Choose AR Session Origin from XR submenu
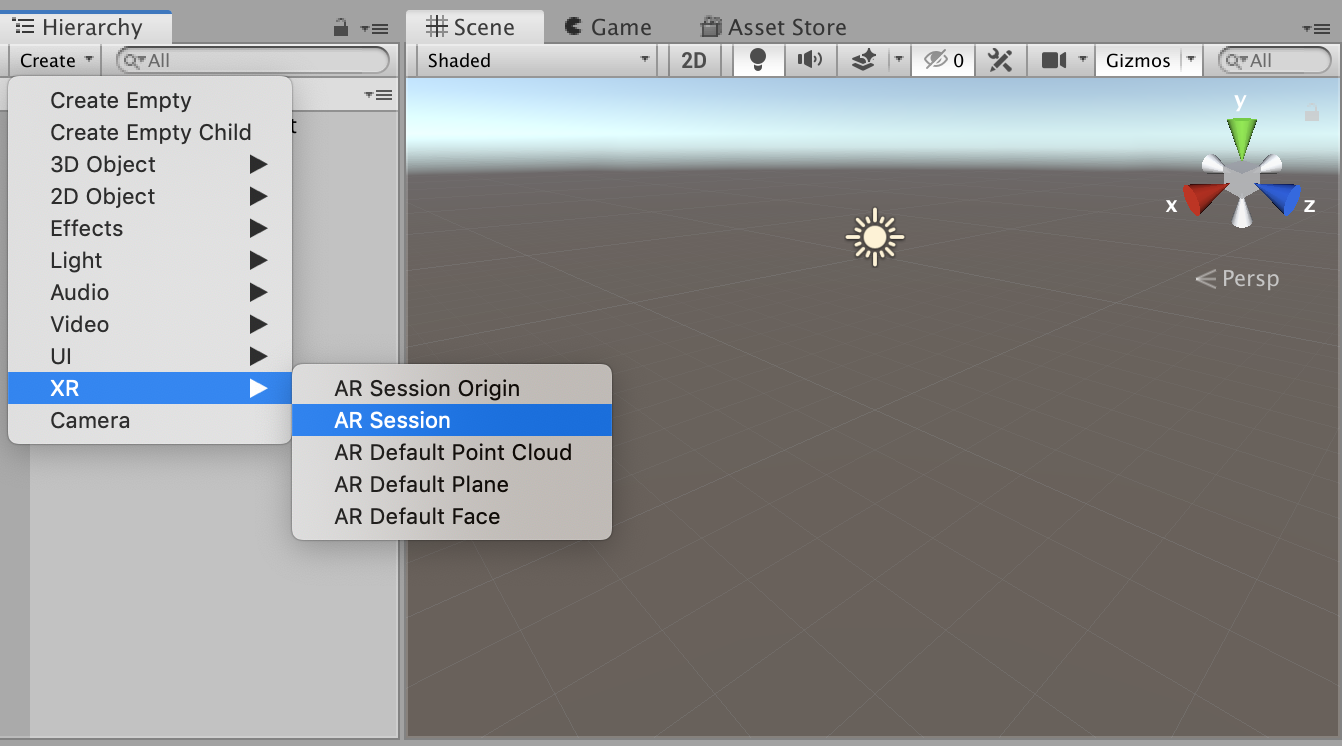 pos(452,388)
